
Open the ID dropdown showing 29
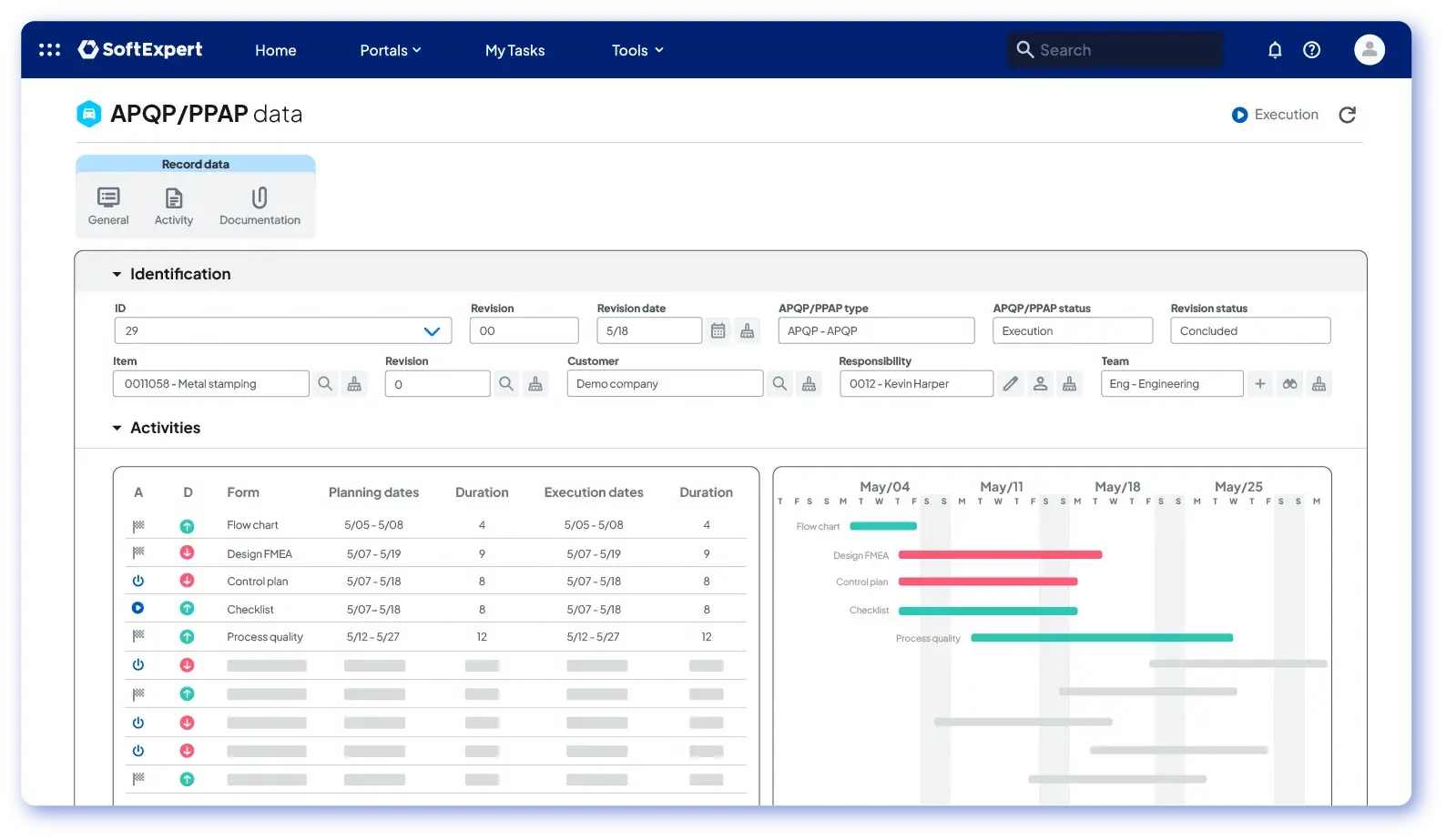tap(283, 330)
